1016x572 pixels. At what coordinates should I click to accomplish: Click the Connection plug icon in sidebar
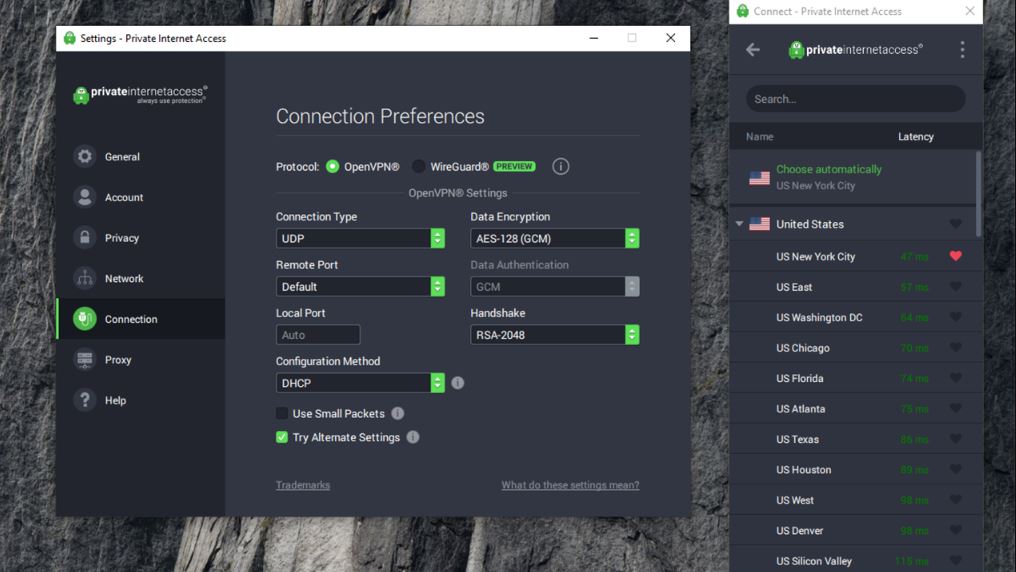point(84,319)
